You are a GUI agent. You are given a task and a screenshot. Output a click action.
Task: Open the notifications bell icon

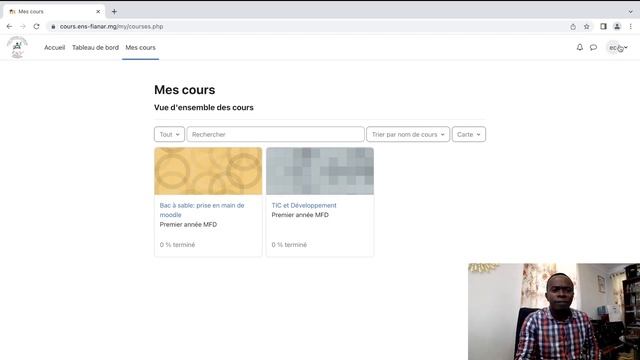pos(580,47)
